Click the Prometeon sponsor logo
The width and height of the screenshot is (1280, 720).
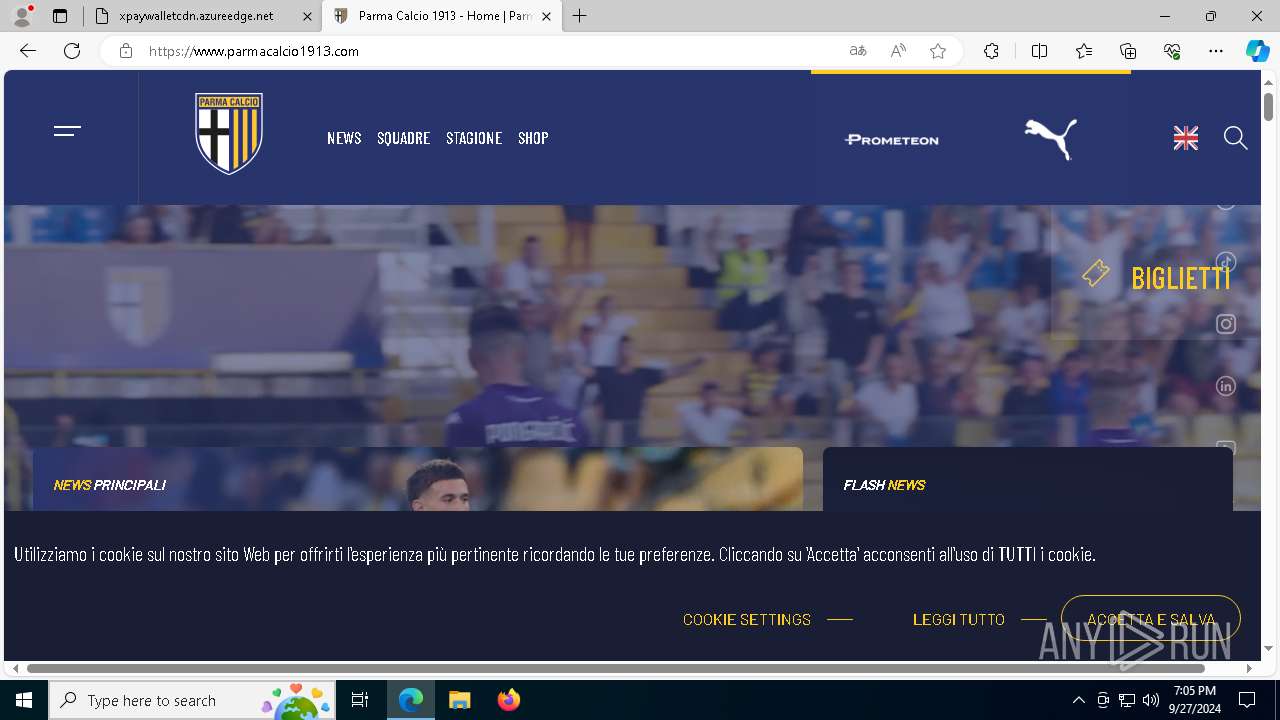click(x=892, y=140)
